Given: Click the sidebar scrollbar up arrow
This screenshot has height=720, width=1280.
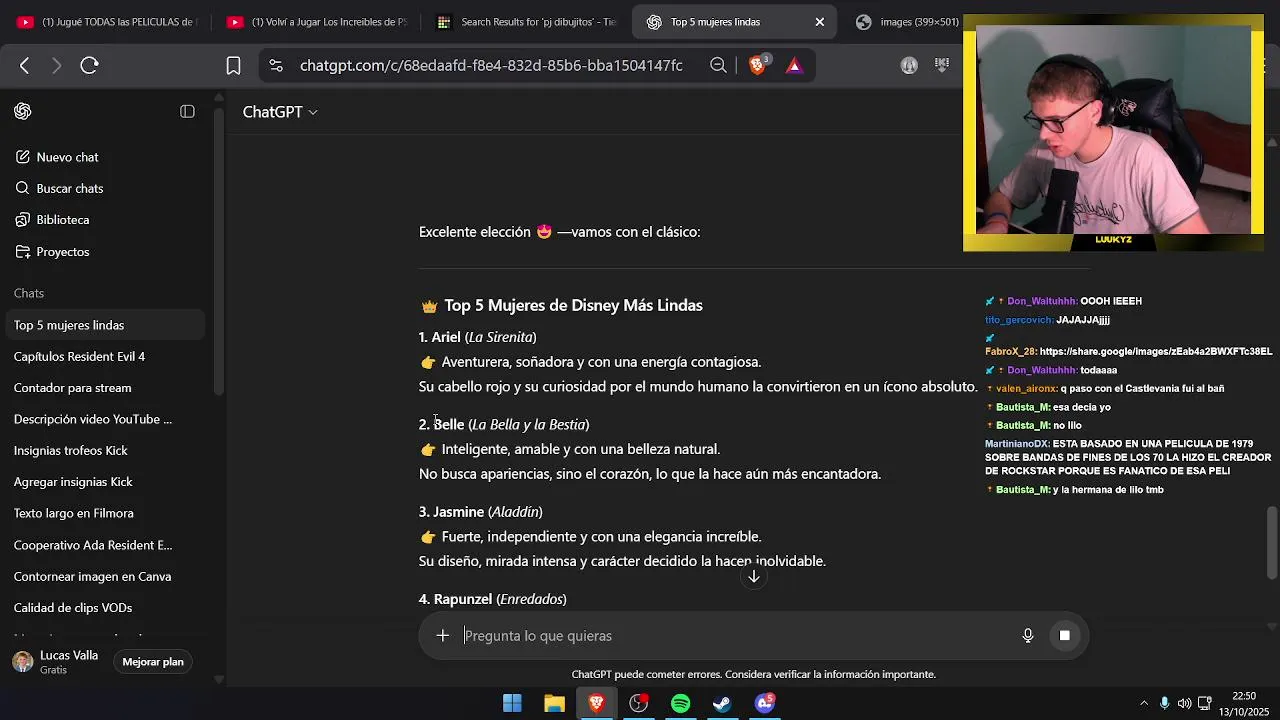Looking at the screenshot, I should tap(218, 98).
